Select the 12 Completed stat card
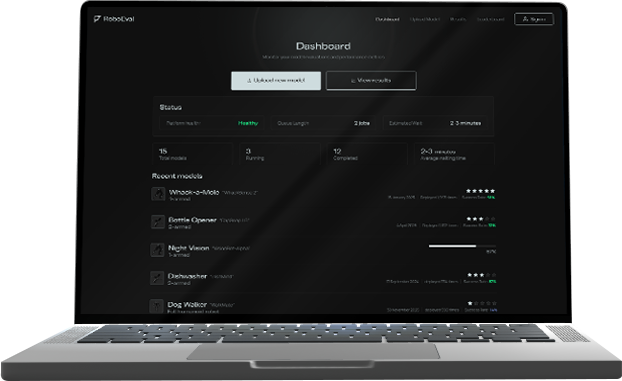This screenshot has width=622, height=381. click(x=367, y=154)
